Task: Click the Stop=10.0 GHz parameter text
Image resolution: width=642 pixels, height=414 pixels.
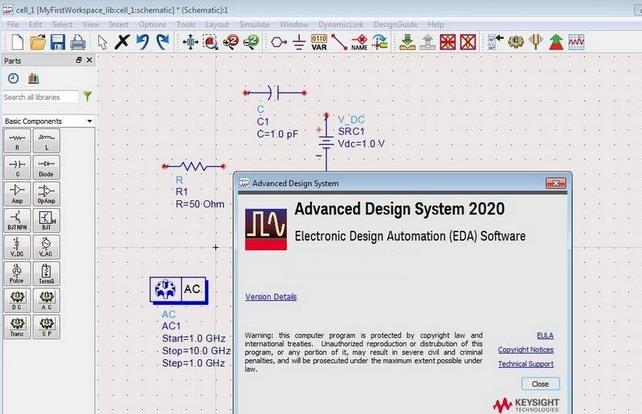Action: coord(196,351)
